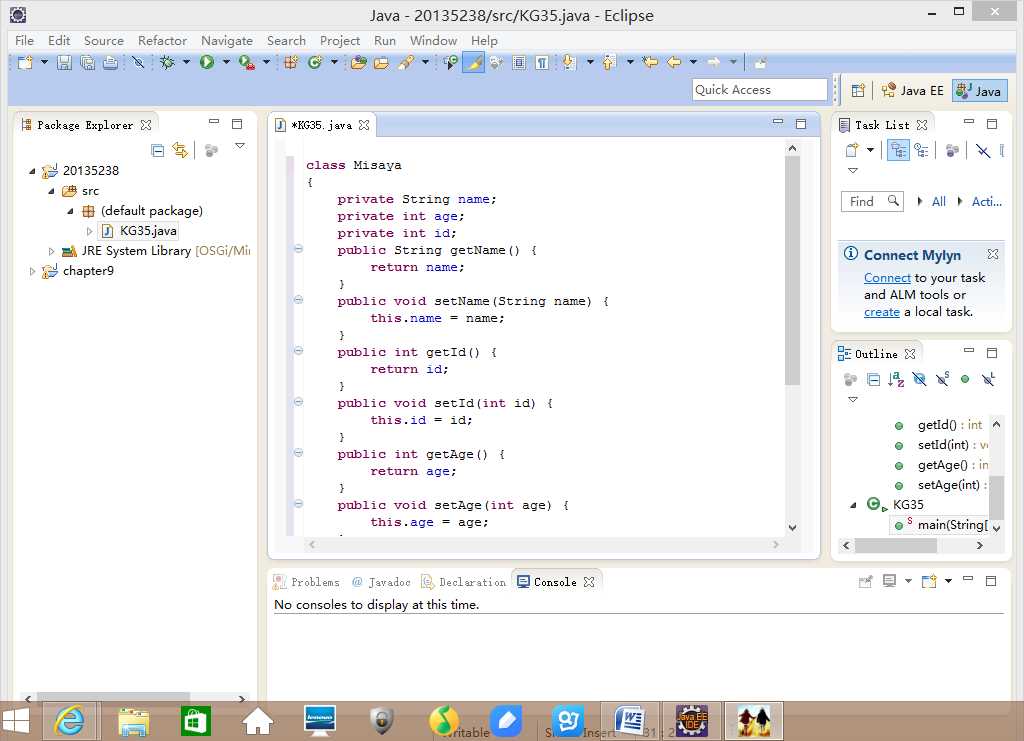
Task: Click the Windows Start button
Action: 16,721
